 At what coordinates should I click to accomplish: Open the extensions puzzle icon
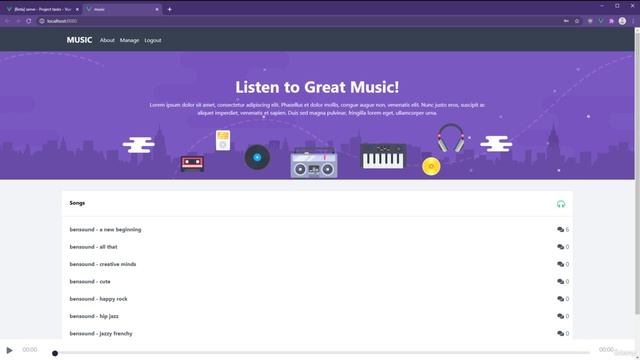(611, 21)
